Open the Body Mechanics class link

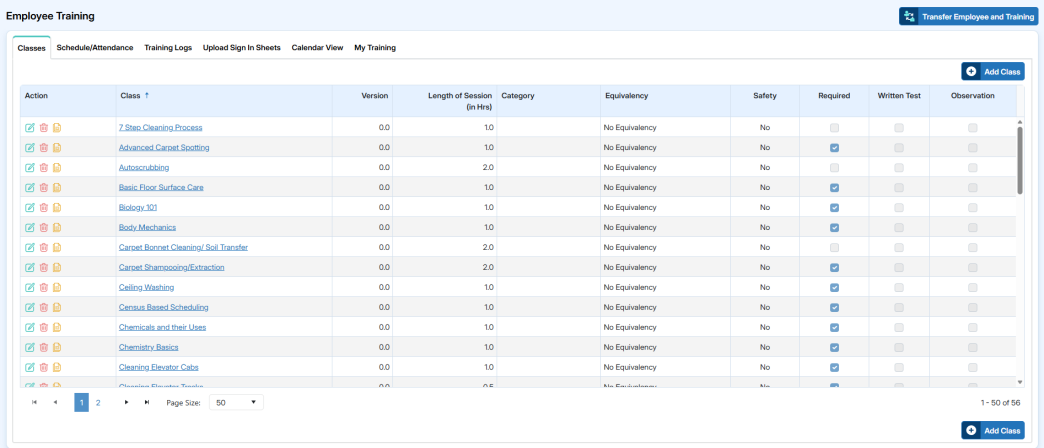point(147,227)
